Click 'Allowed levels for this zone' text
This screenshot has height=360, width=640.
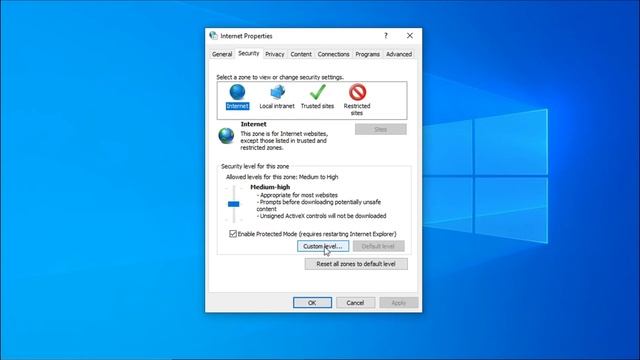282,177
